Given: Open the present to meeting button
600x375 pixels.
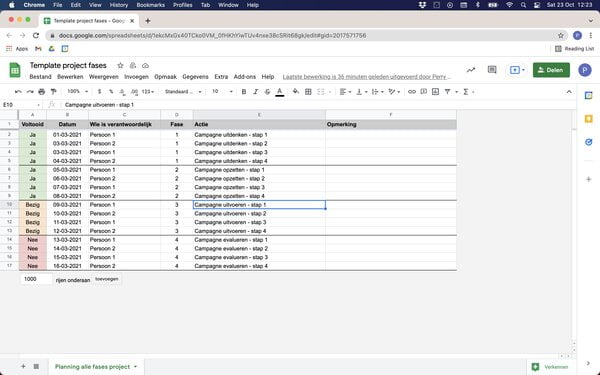Looking at the screenshot, I should [517, 70].
